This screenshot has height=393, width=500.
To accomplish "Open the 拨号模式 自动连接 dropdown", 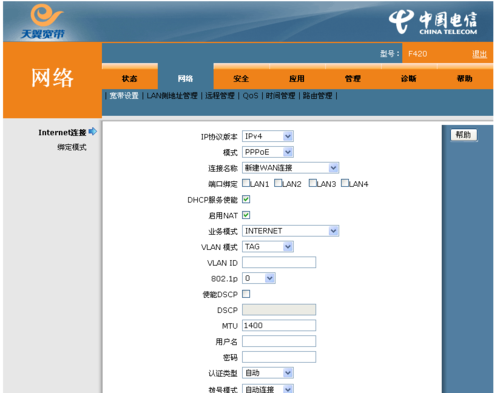I will coord(268,389).
